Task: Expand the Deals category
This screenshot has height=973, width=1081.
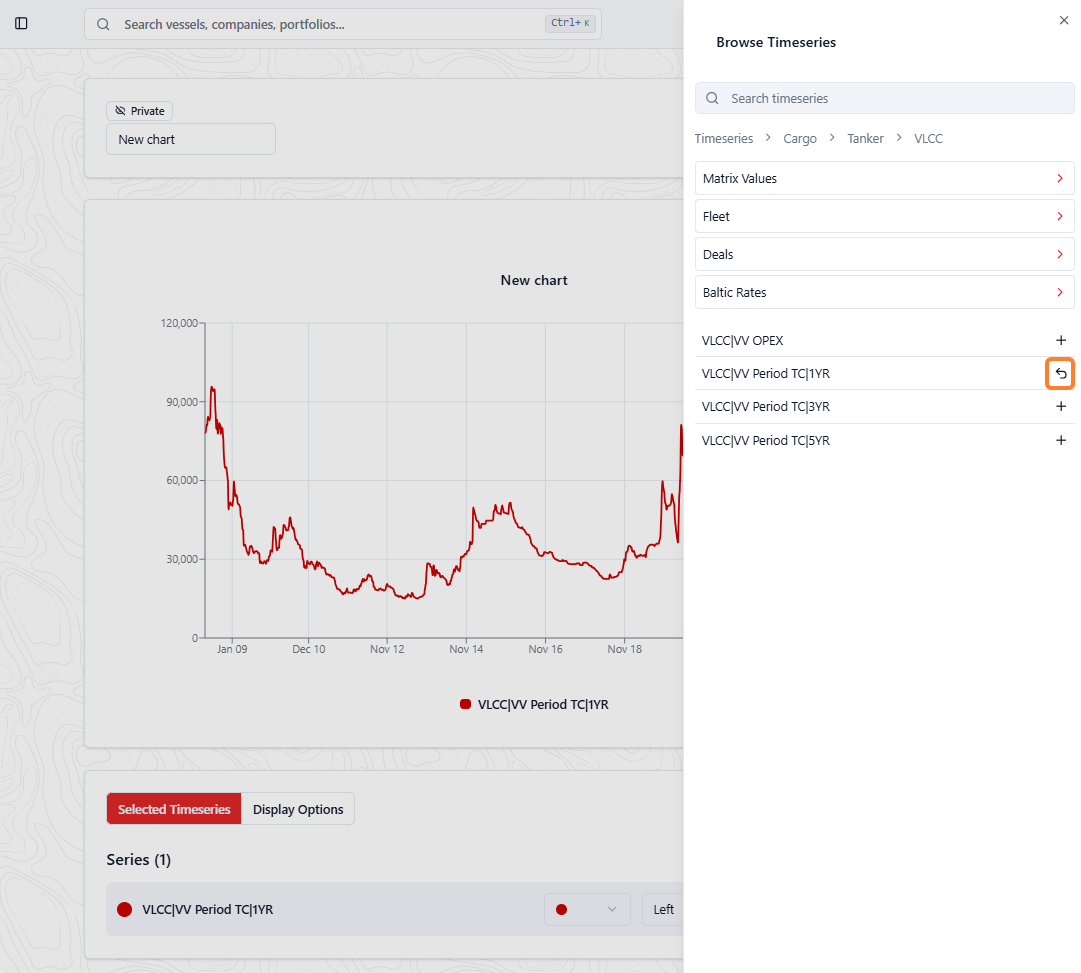Action: coord(885,254)
